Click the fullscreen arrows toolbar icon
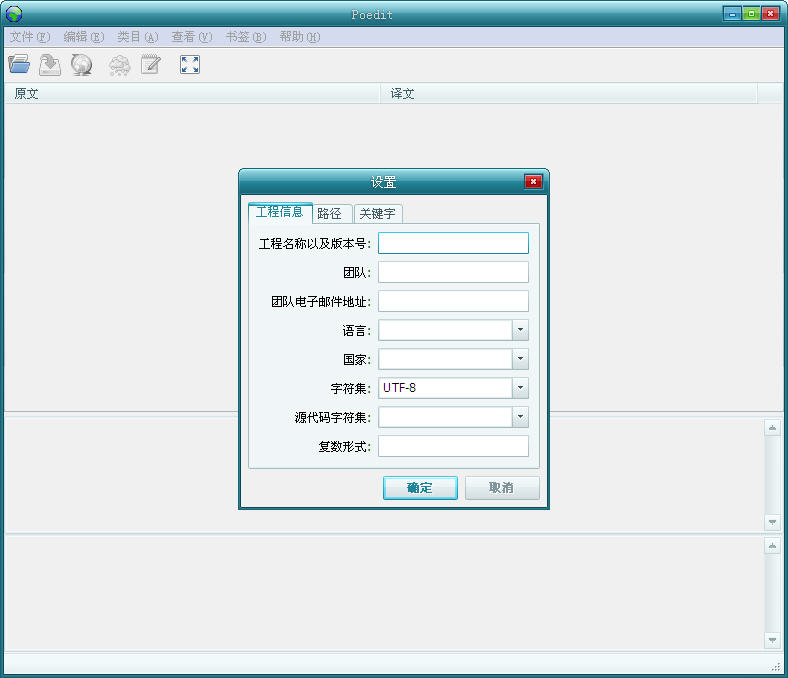 [x=190, y=64]
